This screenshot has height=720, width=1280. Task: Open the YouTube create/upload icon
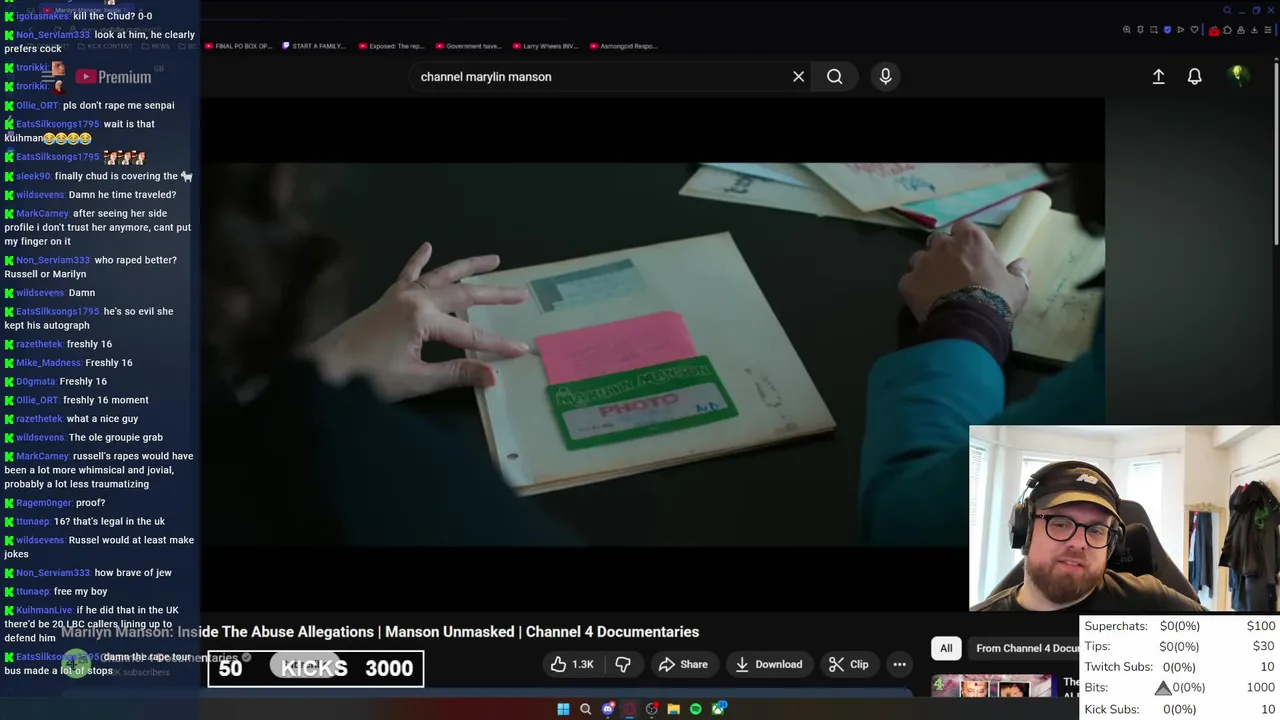1158,77
